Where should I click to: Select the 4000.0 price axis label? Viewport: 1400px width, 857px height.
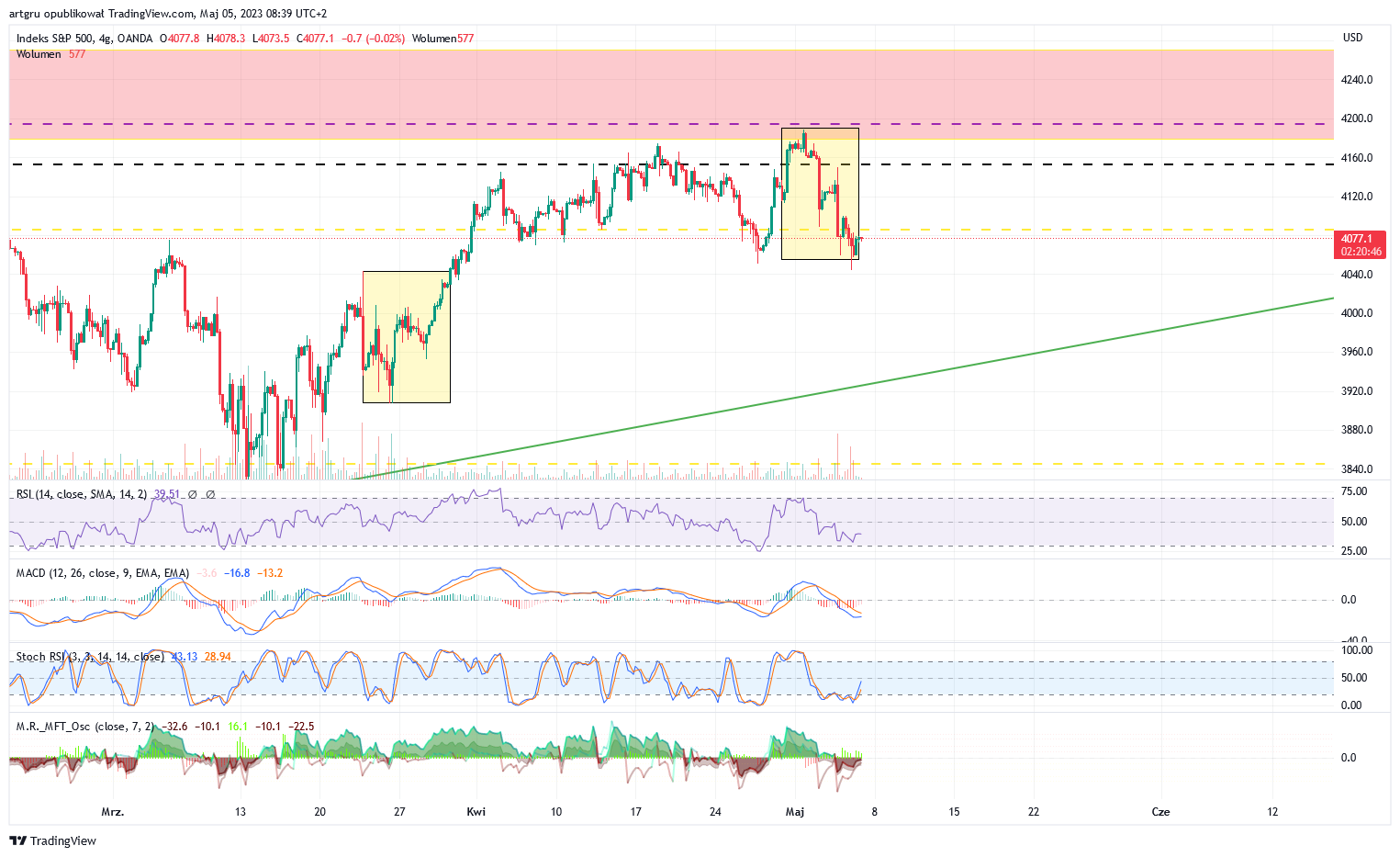tap(1356, 313)
